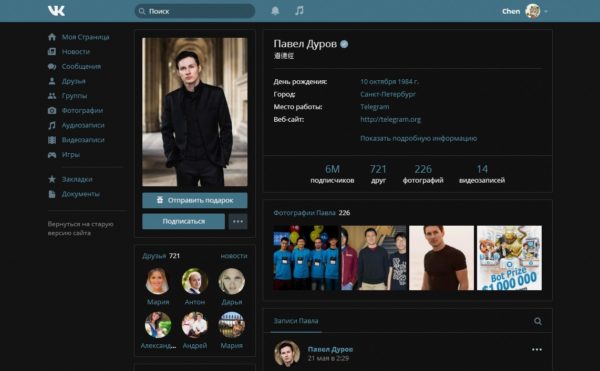Go to Фотографии via its camera icon

(x=52, y=111)
